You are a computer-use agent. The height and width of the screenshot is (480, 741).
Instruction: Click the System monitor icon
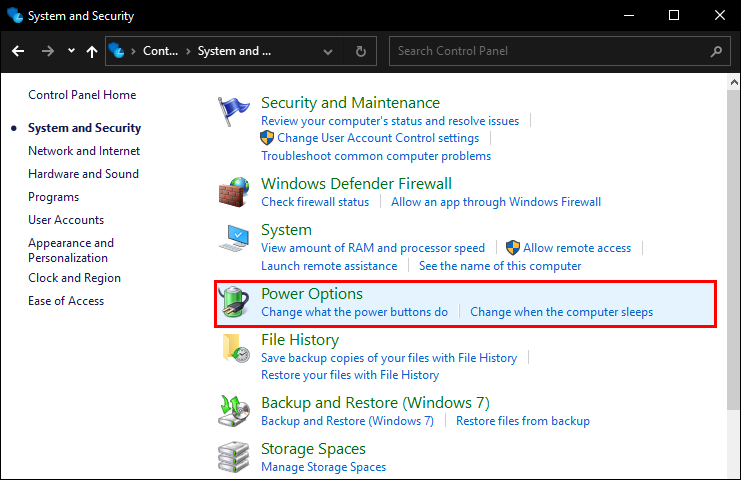pos(234,239)
